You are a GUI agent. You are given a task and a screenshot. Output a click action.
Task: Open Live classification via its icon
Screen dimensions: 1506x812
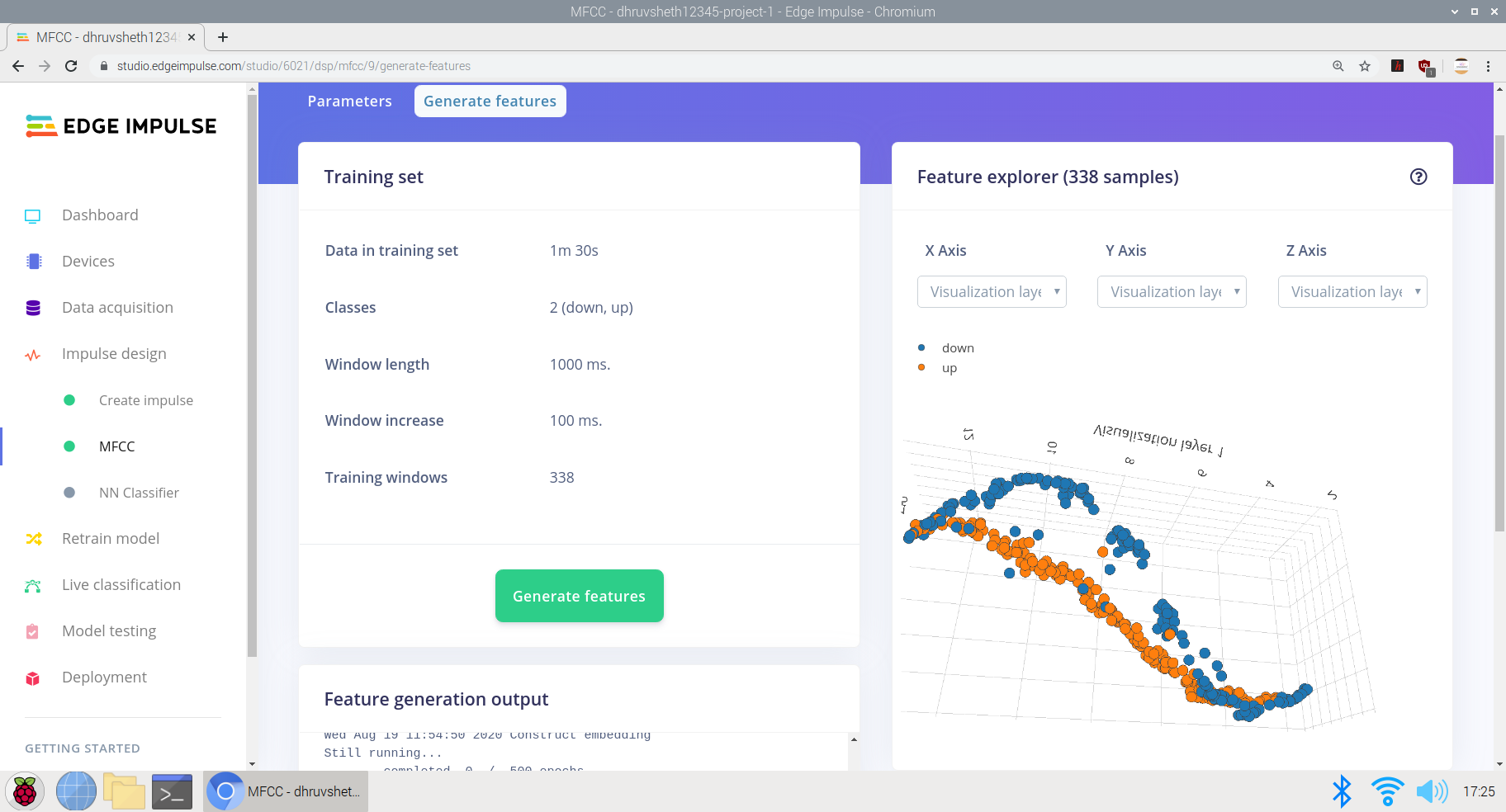point(33,585)
